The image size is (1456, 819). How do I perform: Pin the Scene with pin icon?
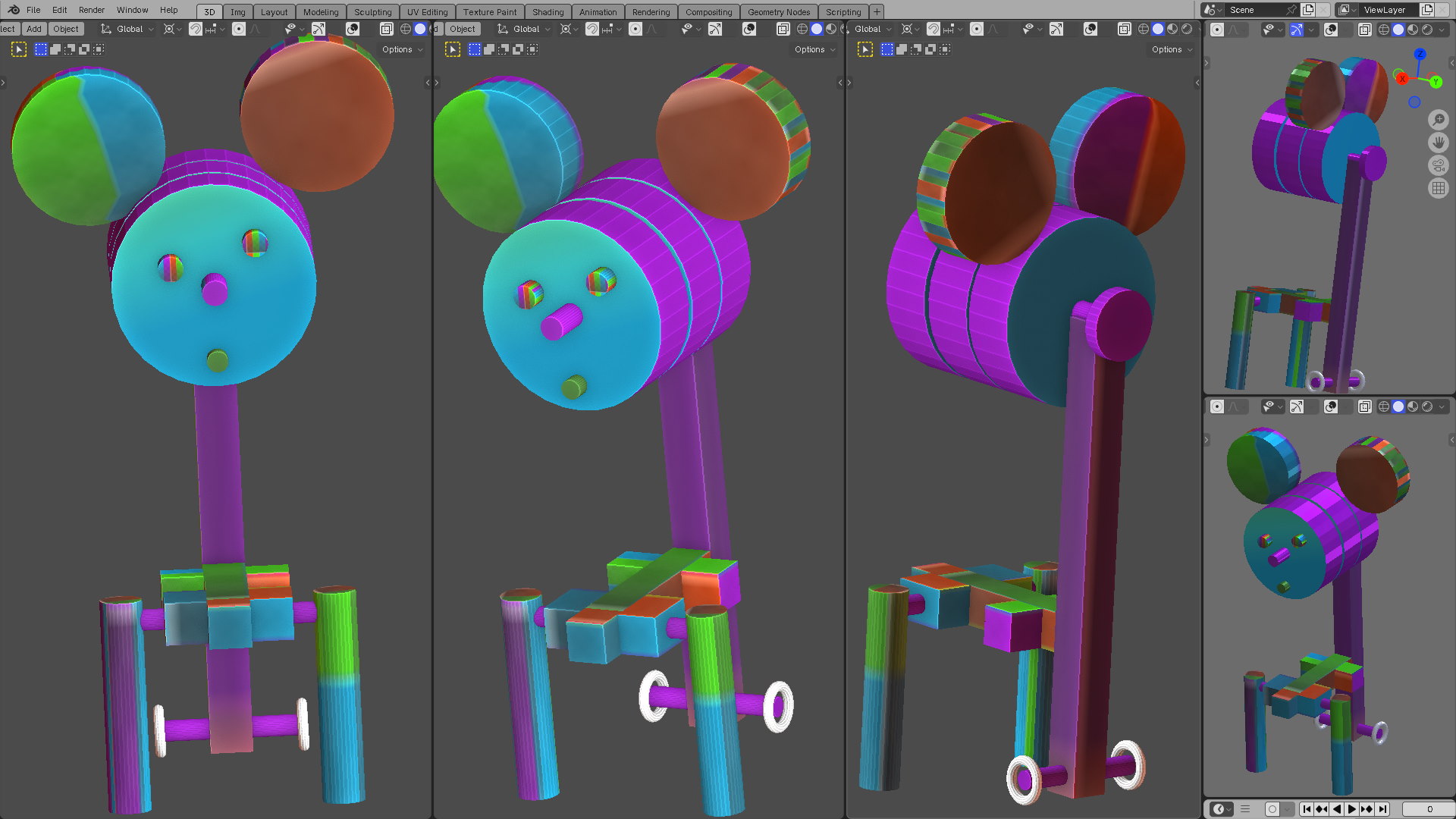click(1291, 10)
